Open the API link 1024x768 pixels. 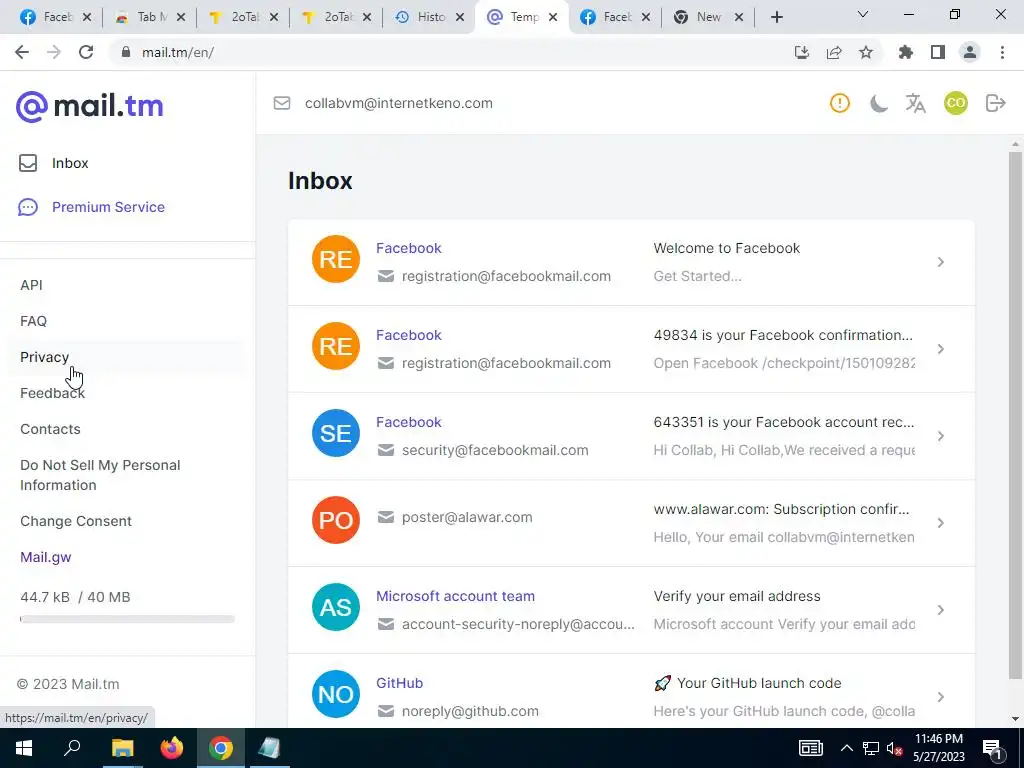pos(31,285)
